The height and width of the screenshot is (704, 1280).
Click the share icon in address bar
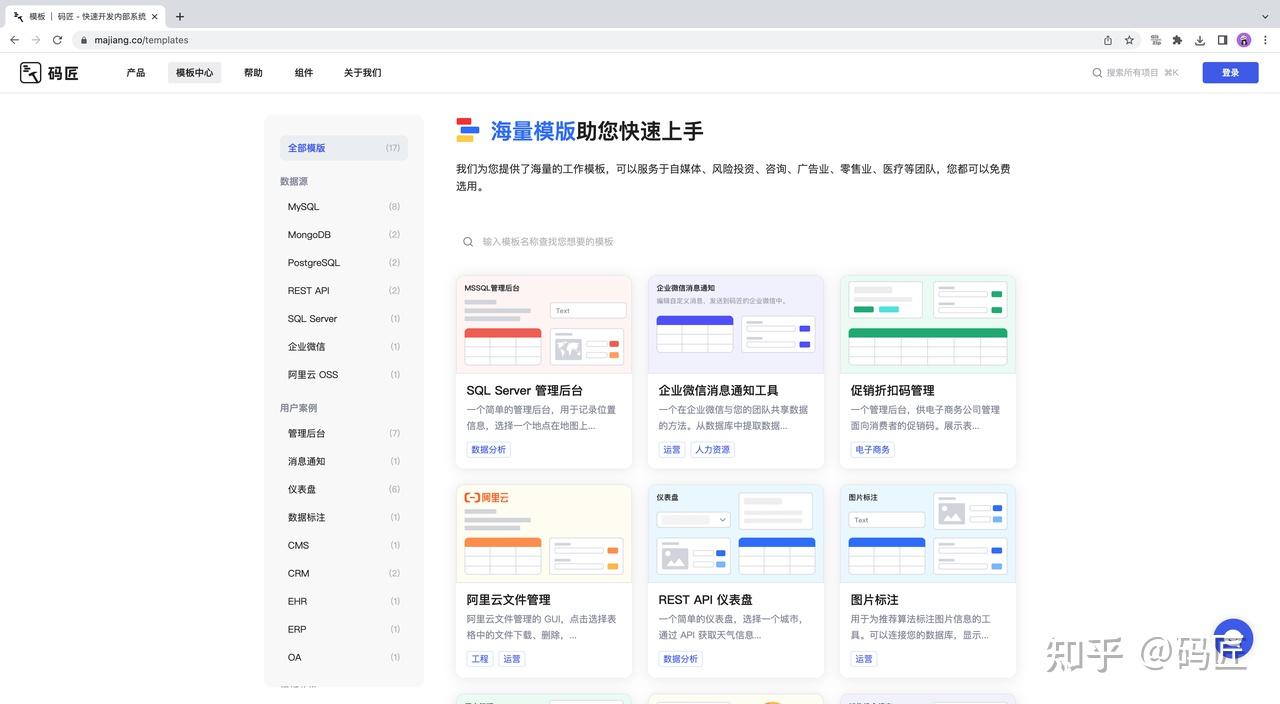tap(1108, 40)
